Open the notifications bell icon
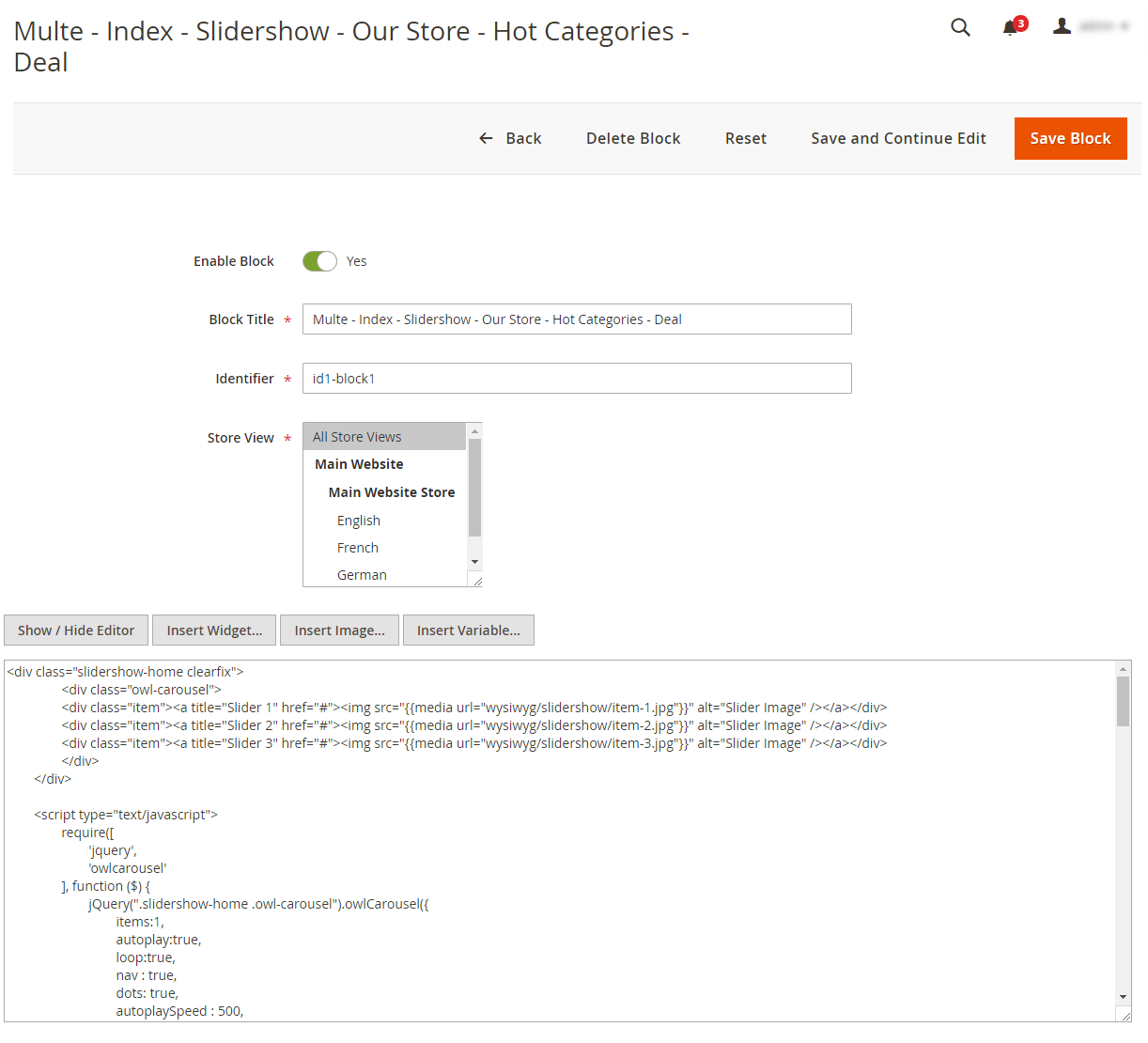The height and width of the screenshot is (1043, 1148). (x=1012, y=27)
